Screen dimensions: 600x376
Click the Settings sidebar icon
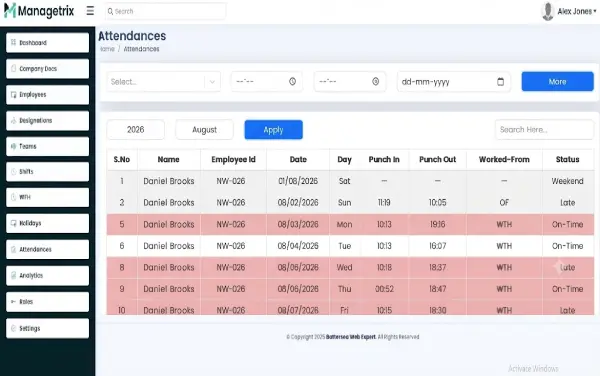(x=13, y=328)
